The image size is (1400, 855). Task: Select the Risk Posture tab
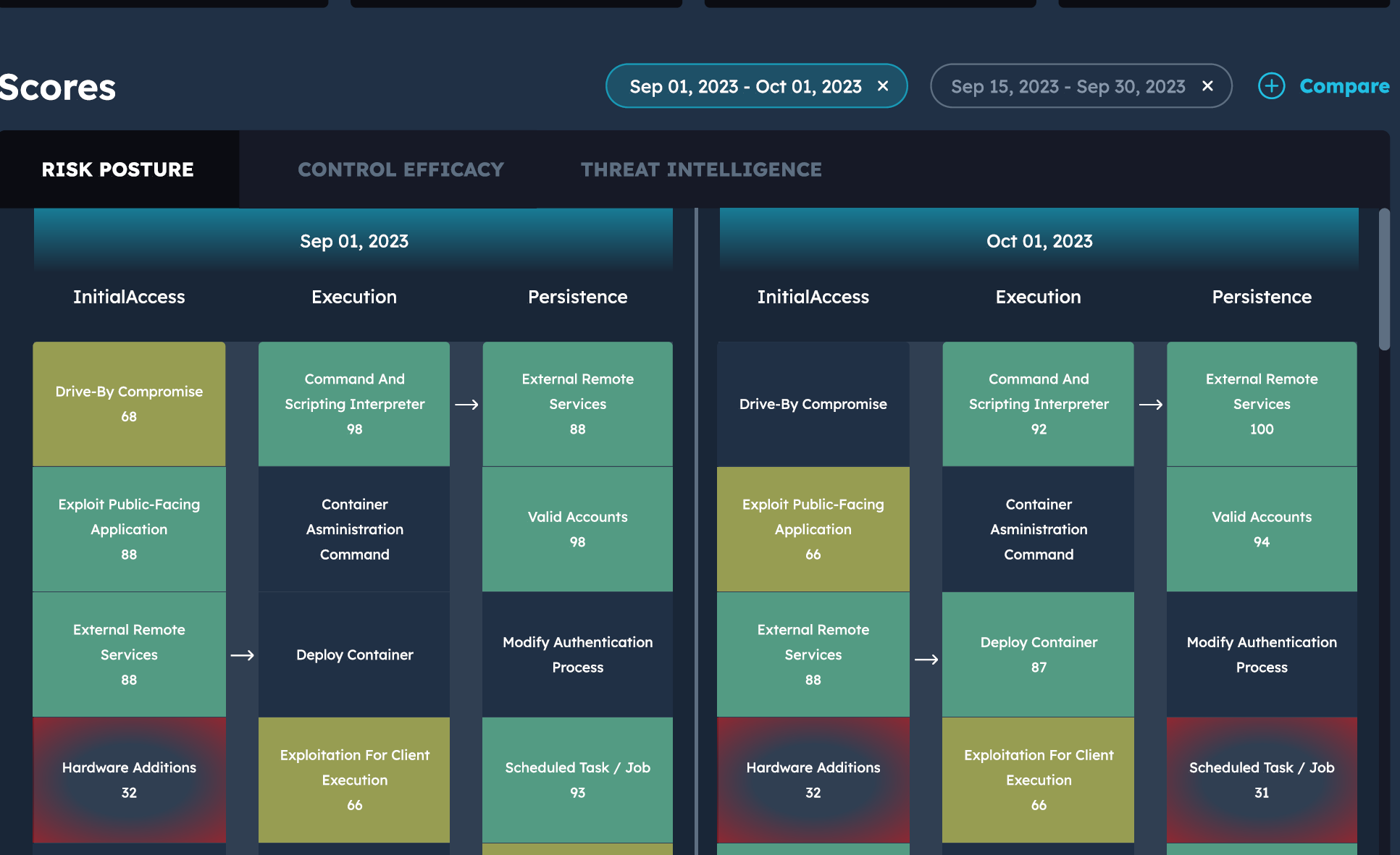click(x=118, y=169)
